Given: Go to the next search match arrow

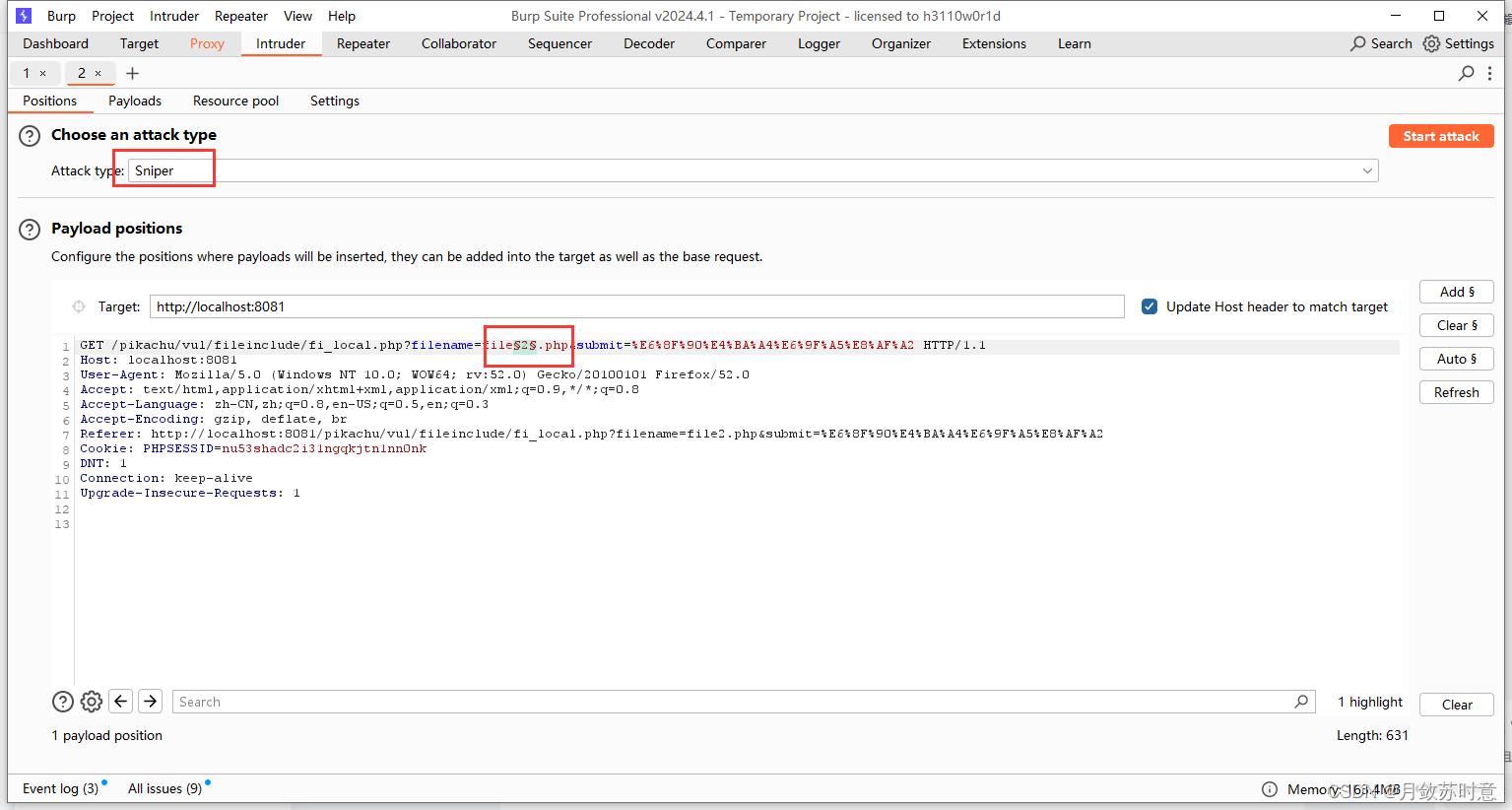Looking at the screenshot, I should click(x=150, y=701).
